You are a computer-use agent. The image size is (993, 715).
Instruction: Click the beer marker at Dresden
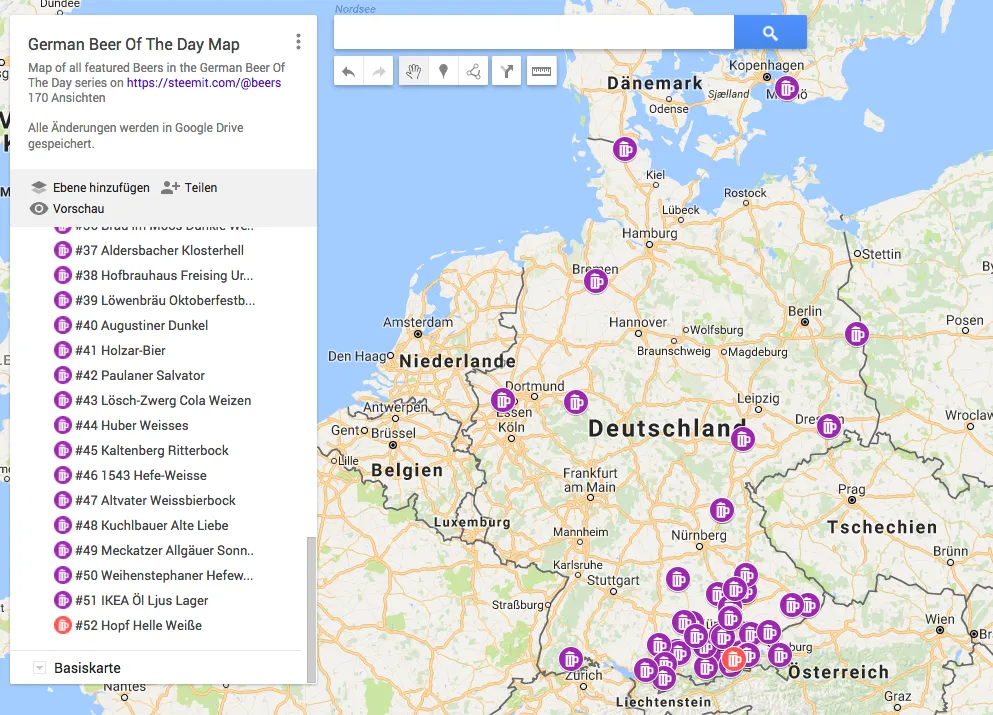point(829,426)
